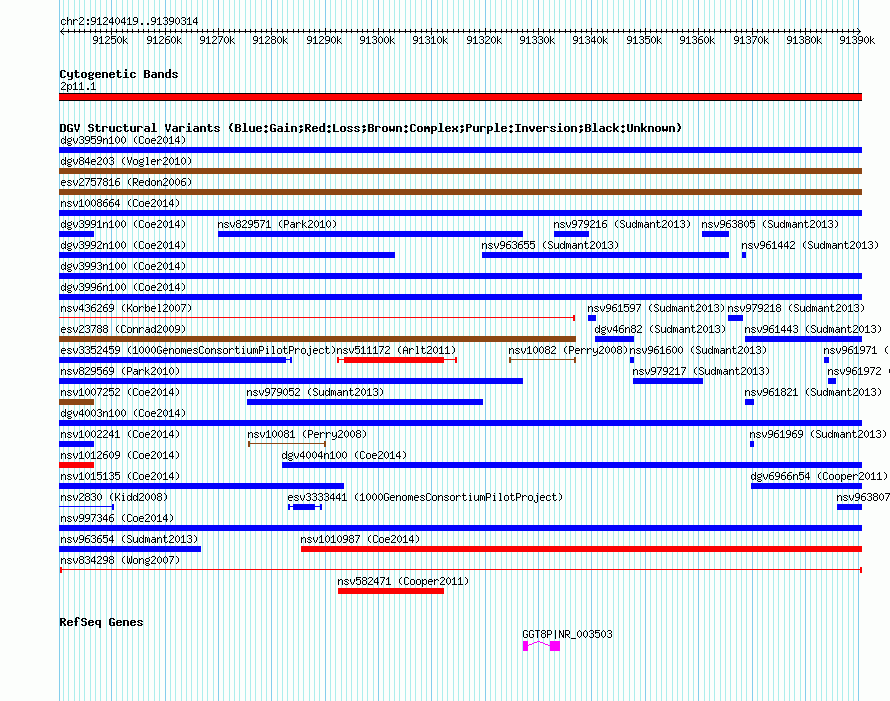The image size is (890, 701).
Task: Click the red nsv582471 loss bar
Action: [x=391, y=591]
